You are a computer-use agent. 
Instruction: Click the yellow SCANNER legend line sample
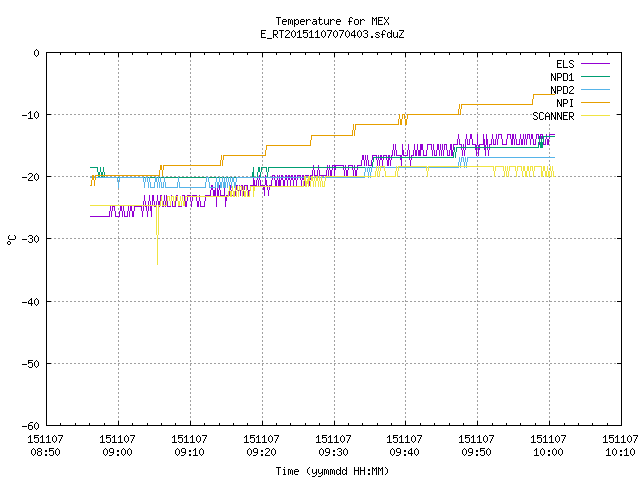tap(595, 116)
